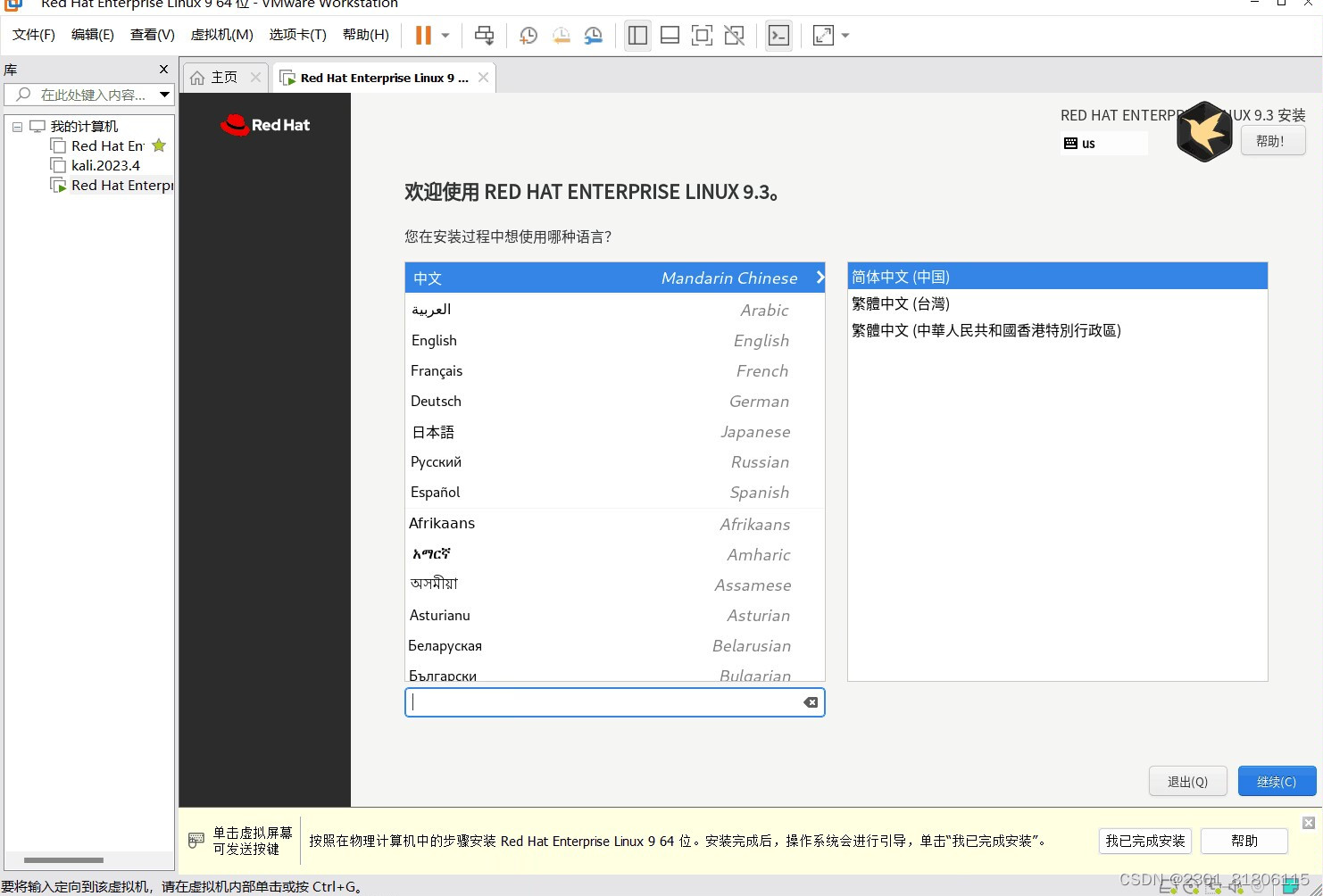Toggle the library sidebar view

[637, 36]
